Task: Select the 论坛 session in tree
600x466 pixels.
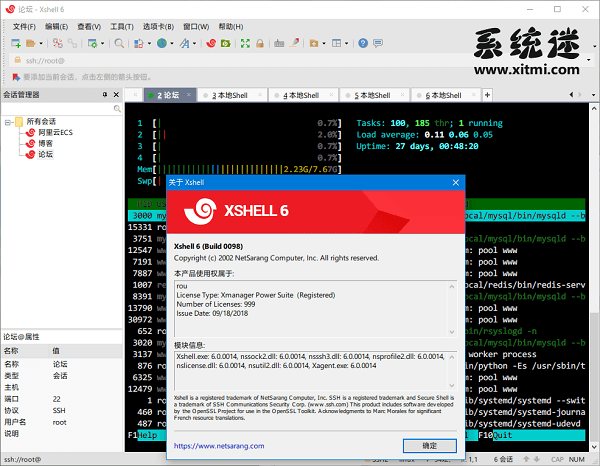Action: (x=46, y=154)
